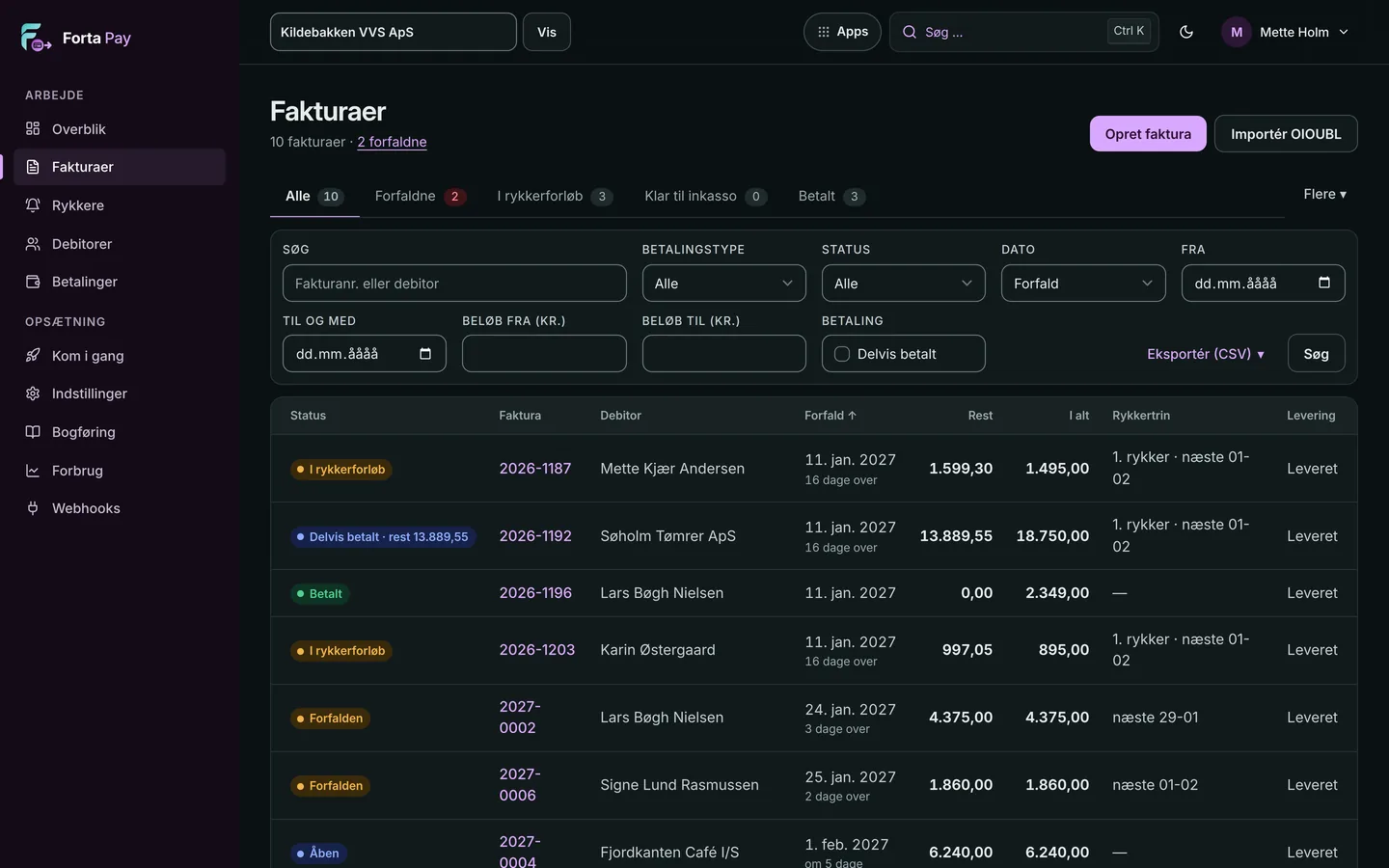This screenshot has height=868, width=1389.
Task: Open the Mette Holm account menu chevron
Action: (1344, 32)
